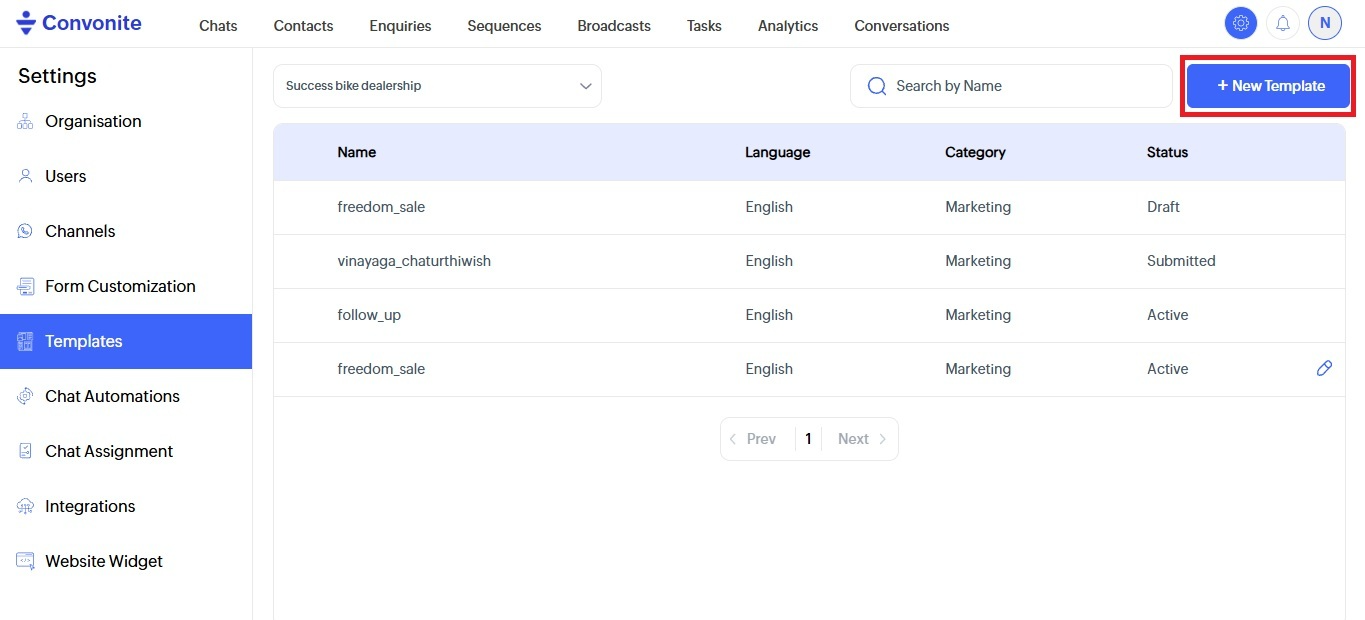Click the Channels WhatsApp icon in sidebar
Image resolution: width=1365 pixels, height=620 pixels.
pos(26,231)
